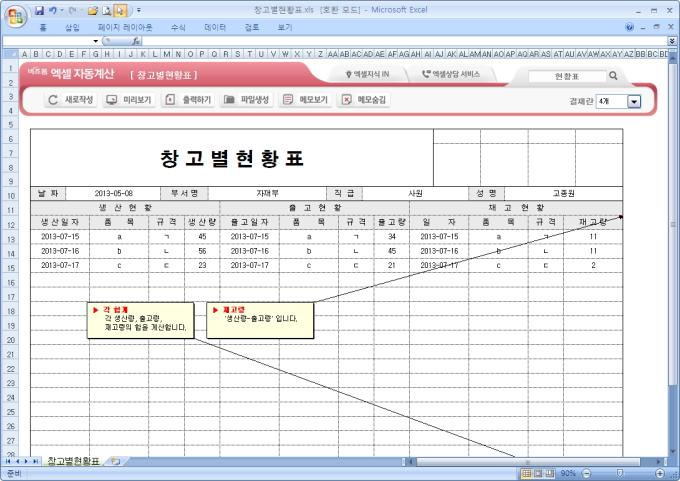This screenshot has width=680, height=481.
Task: Open the 엑셀지식 IN tab
Action: 367,75
